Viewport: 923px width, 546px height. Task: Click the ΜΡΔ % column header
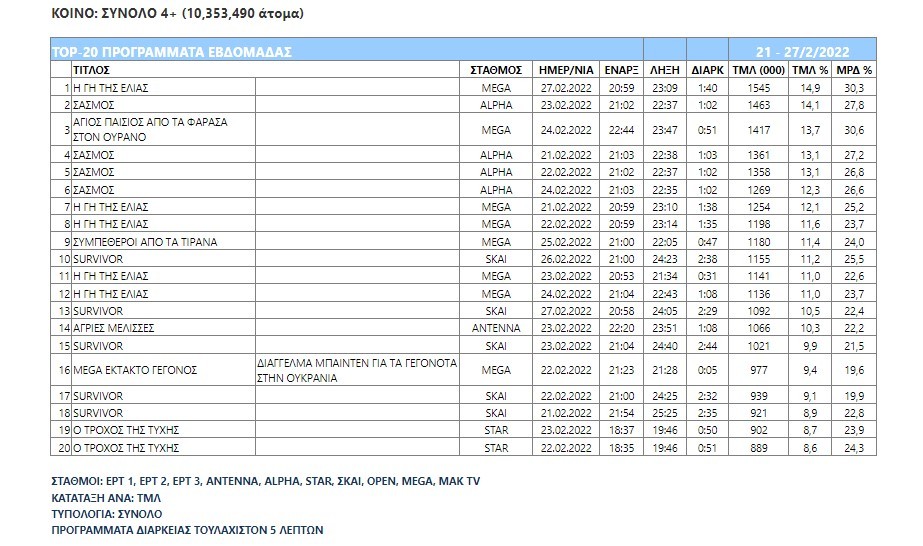pyautogui.click(x=854, y=70)
